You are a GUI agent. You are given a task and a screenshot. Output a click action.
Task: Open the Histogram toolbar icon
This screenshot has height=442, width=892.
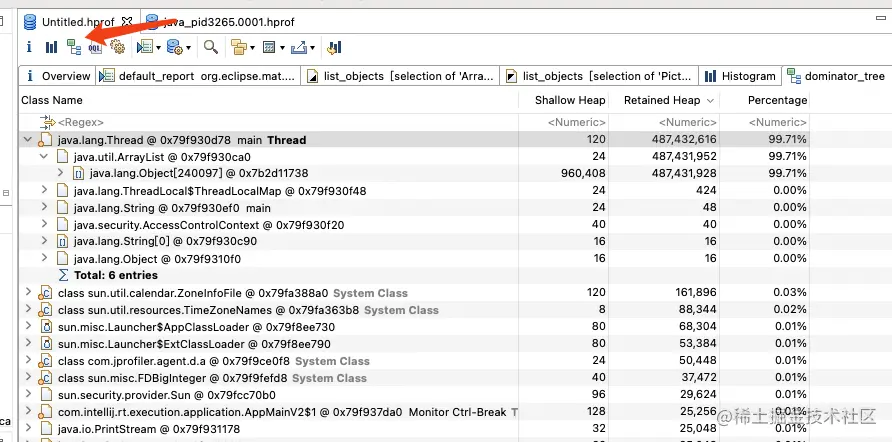pyautogui.click(x=52, y=47)
